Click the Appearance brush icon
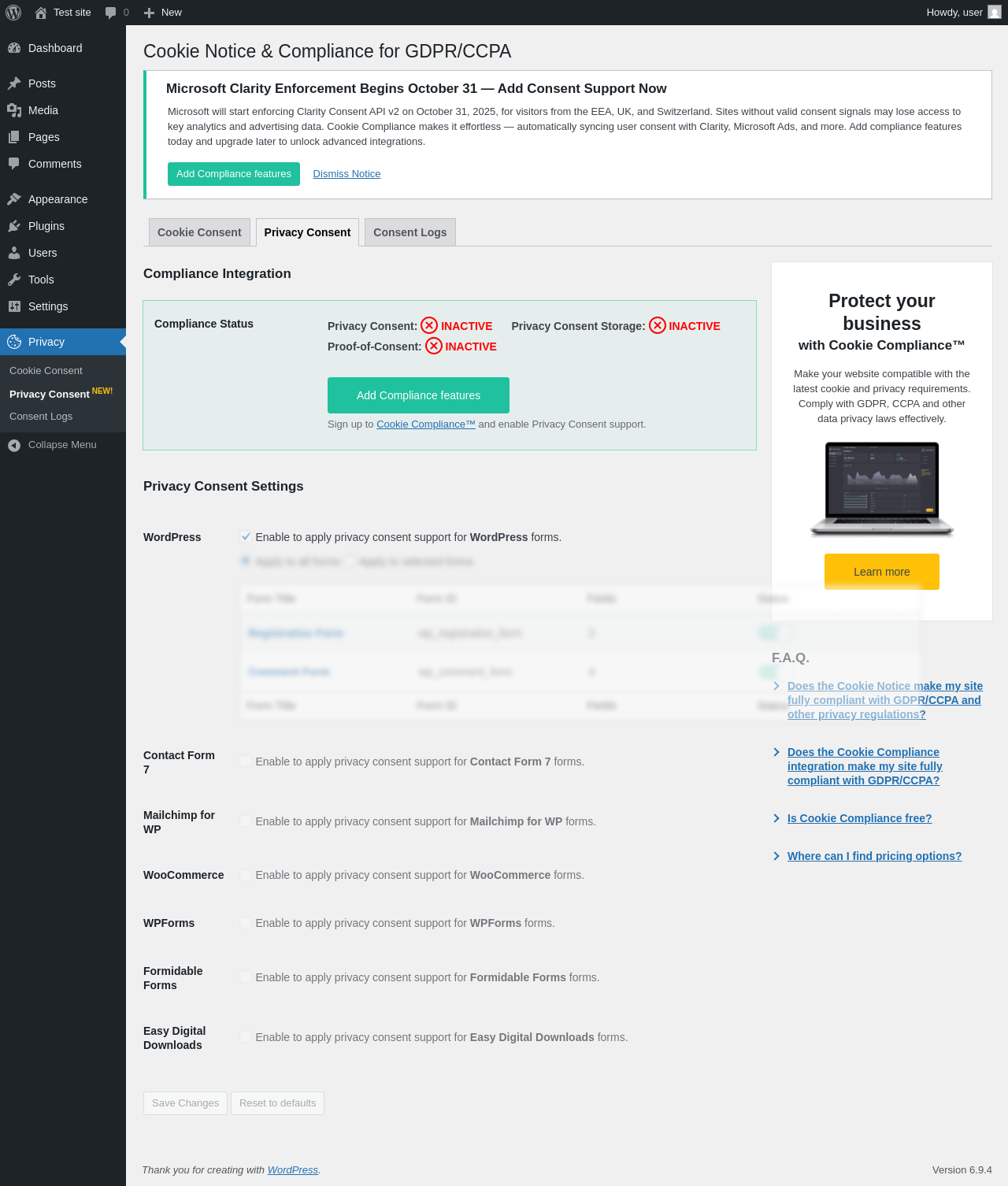 [14, 199]
